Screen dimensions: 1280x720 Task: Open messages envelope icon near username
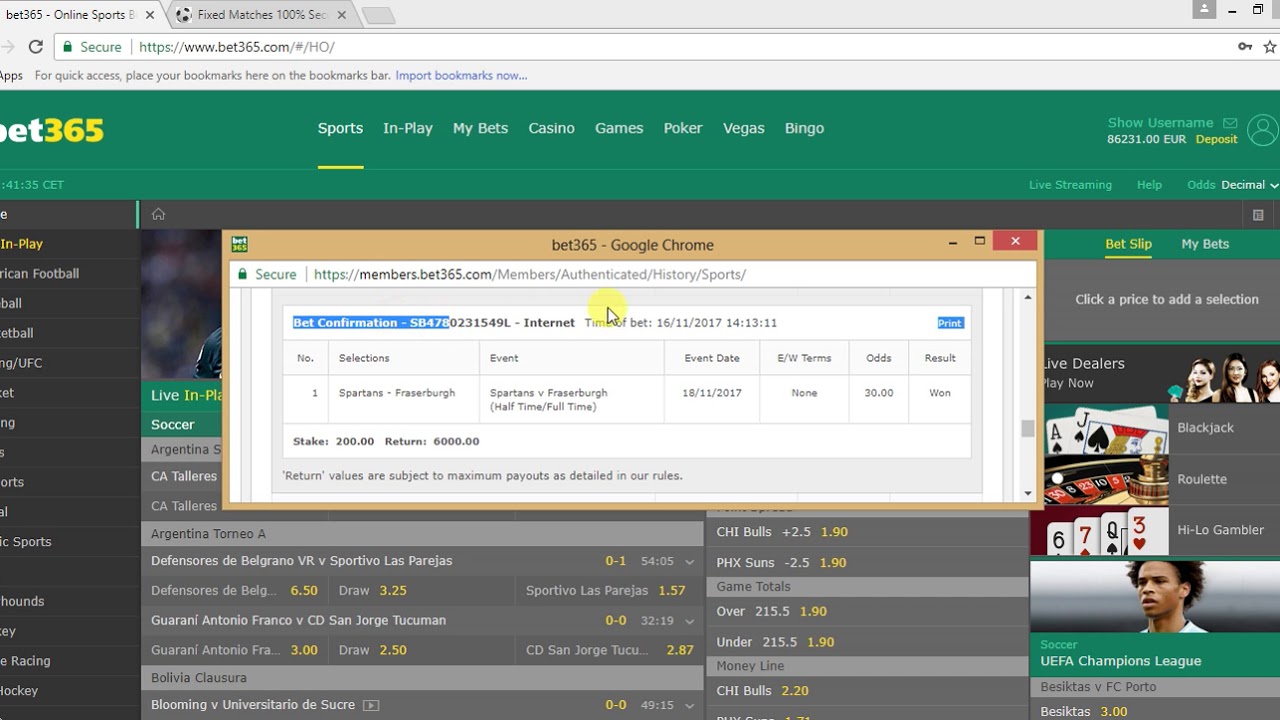(x=1230, y=123)
